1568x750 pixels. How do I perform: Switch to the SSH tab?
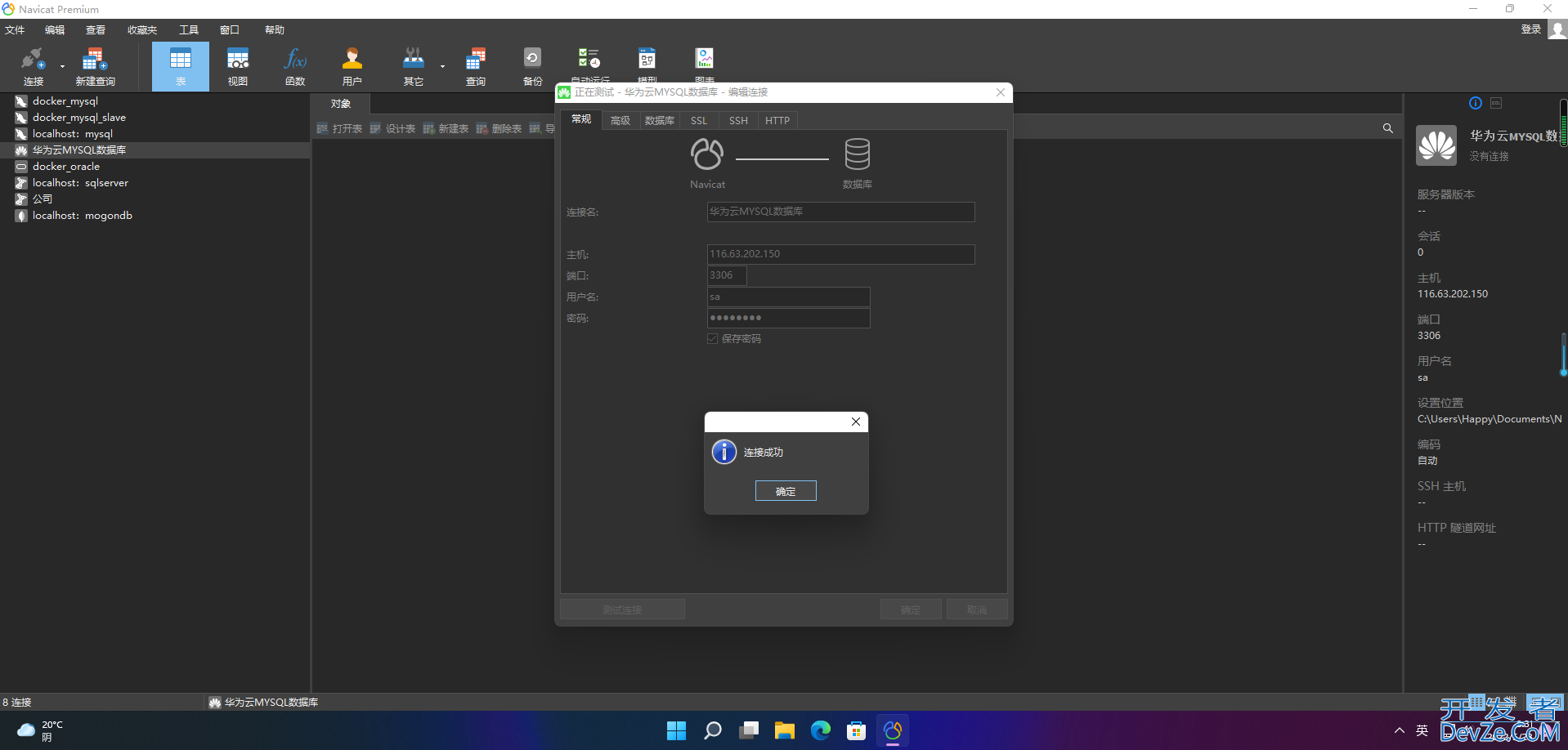pos(738,121)
